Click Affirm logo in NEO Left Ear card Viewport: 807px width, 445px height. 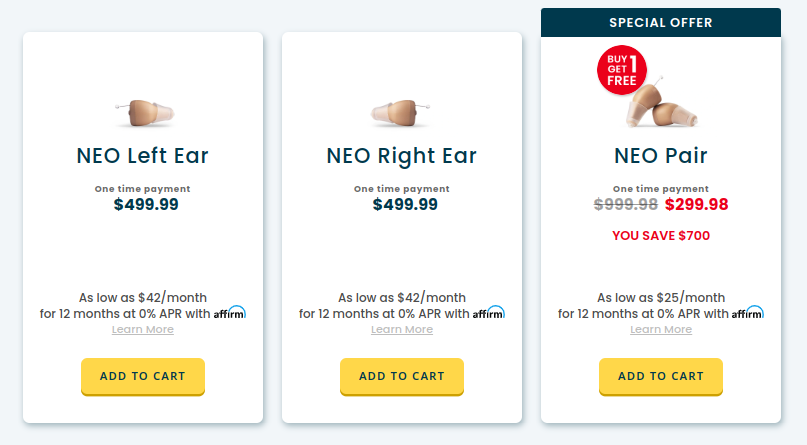pyautogui.click(x=230, y=313)
